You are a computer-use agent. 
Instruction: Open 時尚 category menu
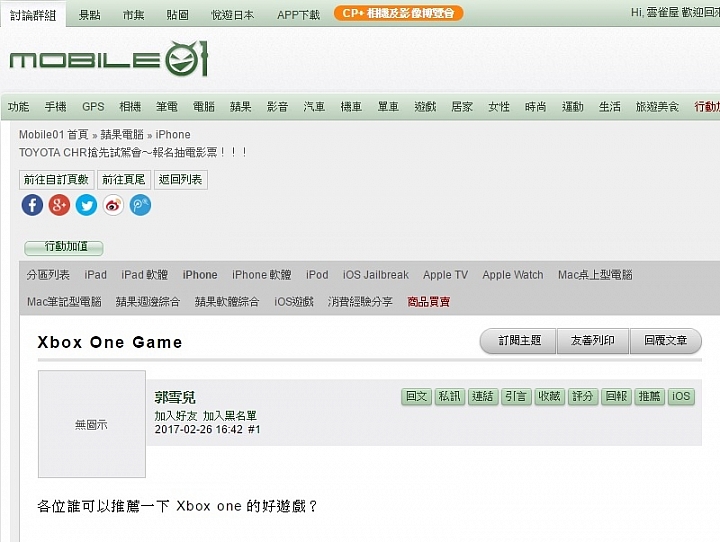pos(535,107)
